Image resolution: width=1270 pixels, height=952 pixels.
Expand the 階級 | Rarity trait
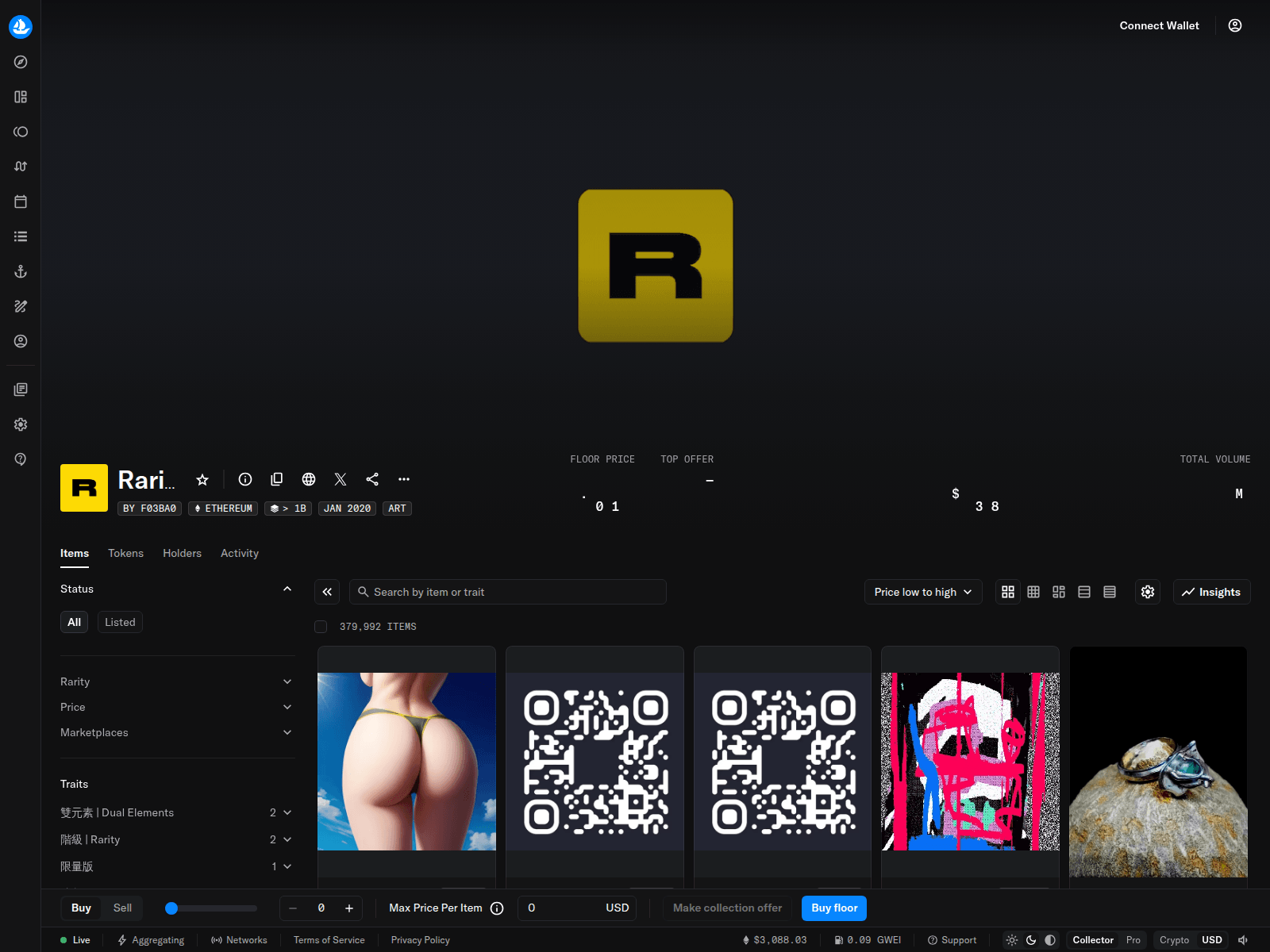tap(177, 839)
